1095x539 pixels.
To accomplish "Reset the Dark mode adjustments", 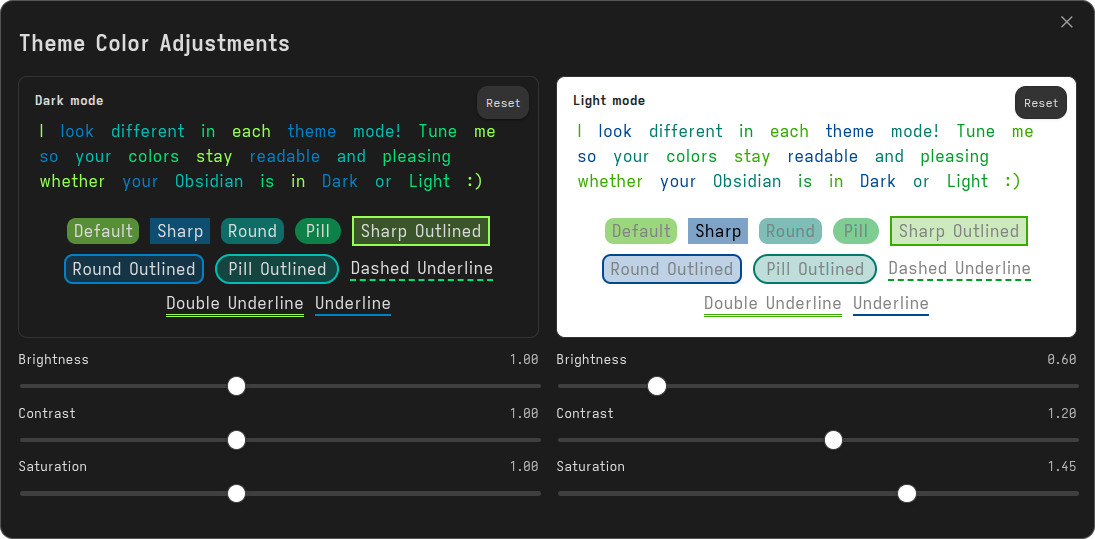I will coord(503,103).
